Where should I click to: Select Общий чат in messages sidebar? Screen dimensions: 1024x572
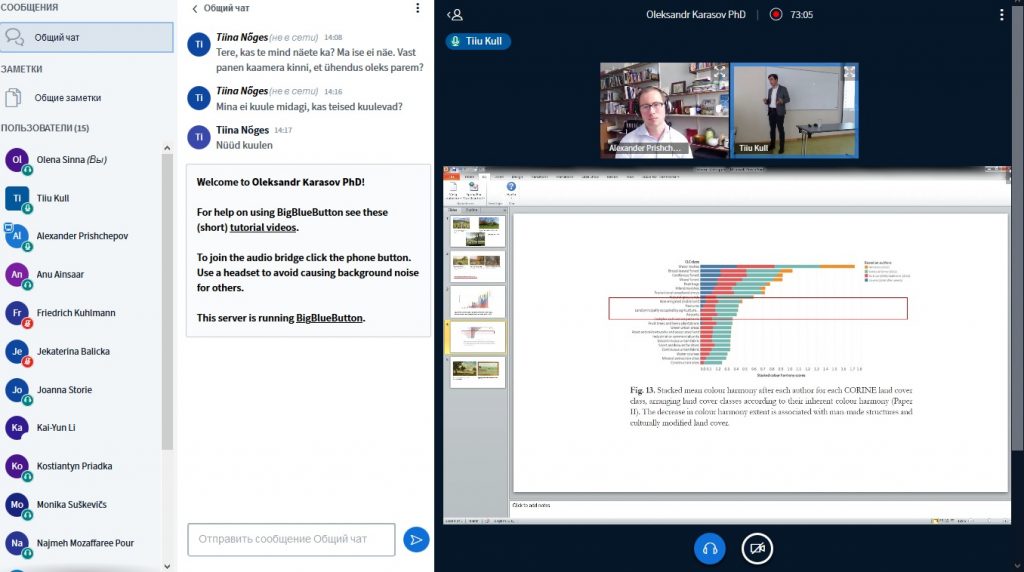click(87, 38)
